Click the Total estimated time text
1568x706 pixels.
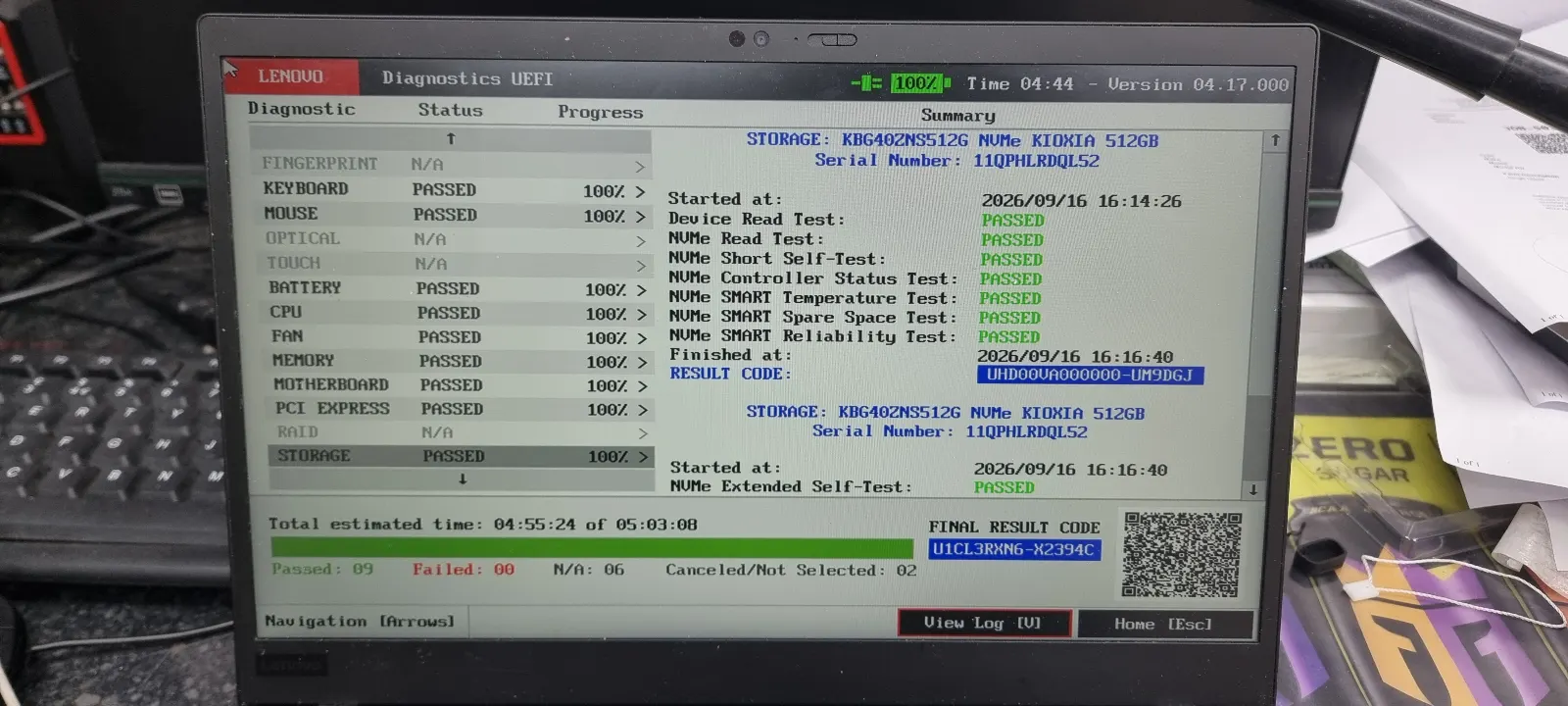pyautogui.click(x=483, y=525)
